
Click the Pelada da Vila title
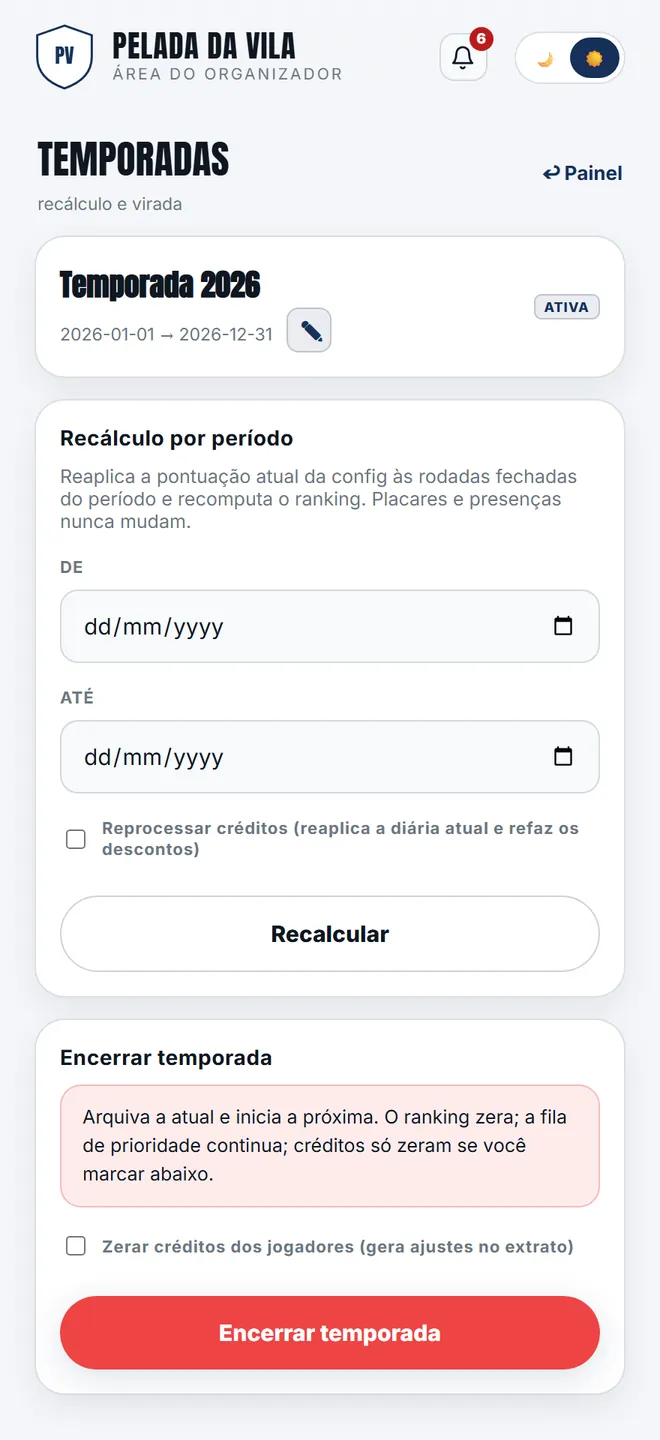(204, 46)
